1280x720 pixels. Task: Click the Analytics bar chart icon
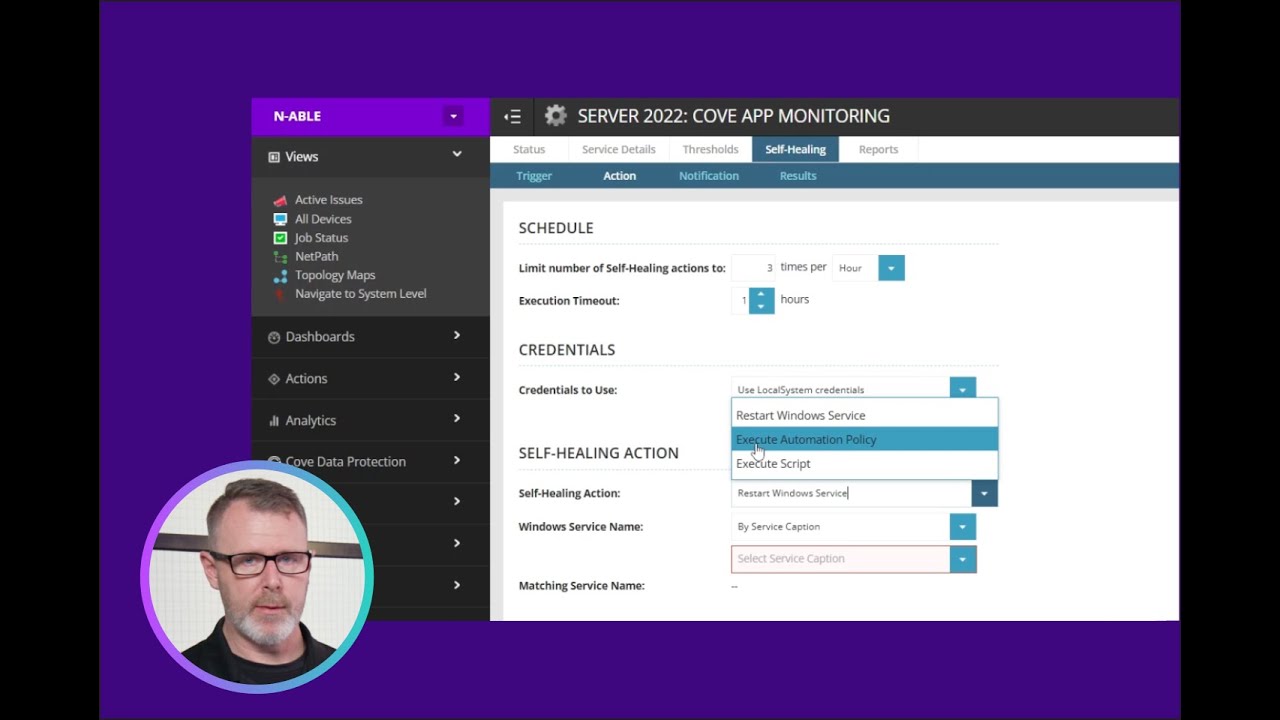click(x=274, y=421)
